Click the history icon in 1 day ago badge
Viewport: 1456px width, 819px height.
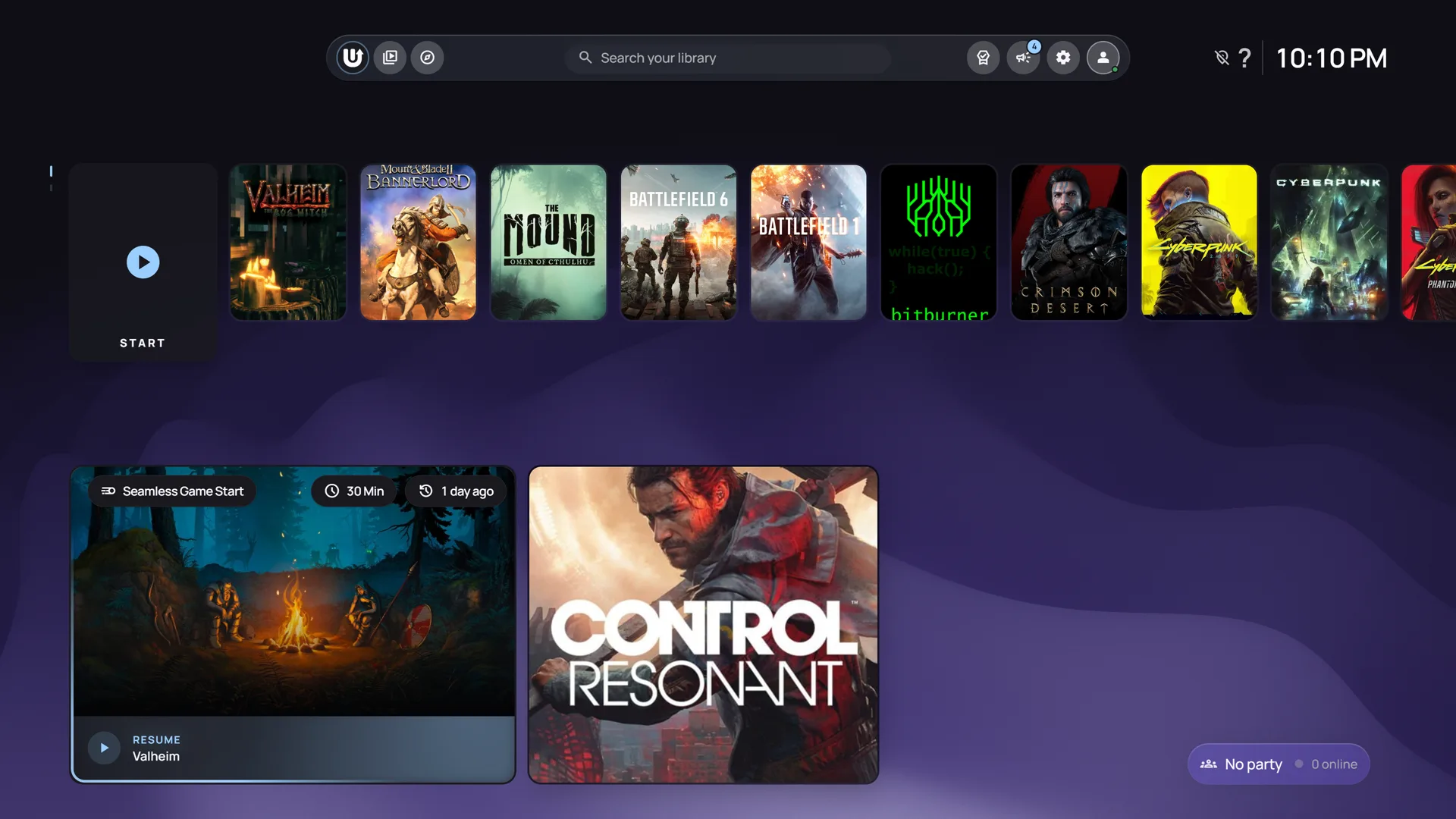click(x=426, y=491)
